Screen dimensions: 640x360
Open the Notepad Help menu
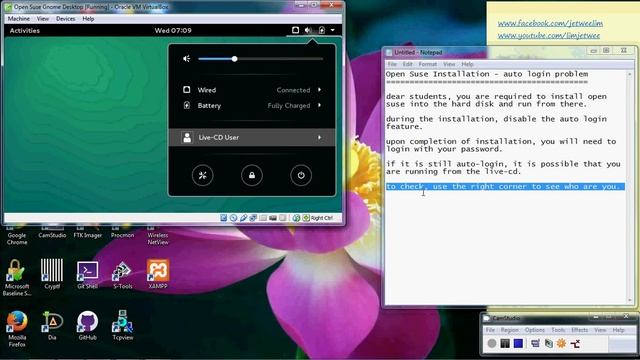point(467,64)
